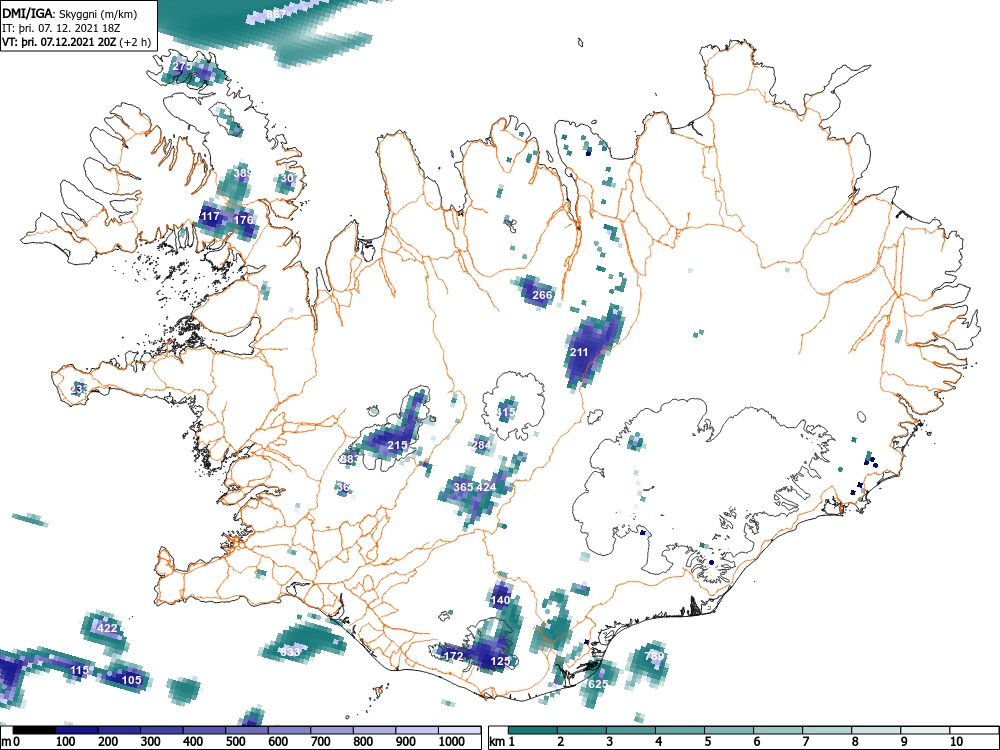Viewport: 1000px width, 750px height.
Task: Click the 266 visibility label
Action: point(542,295)
